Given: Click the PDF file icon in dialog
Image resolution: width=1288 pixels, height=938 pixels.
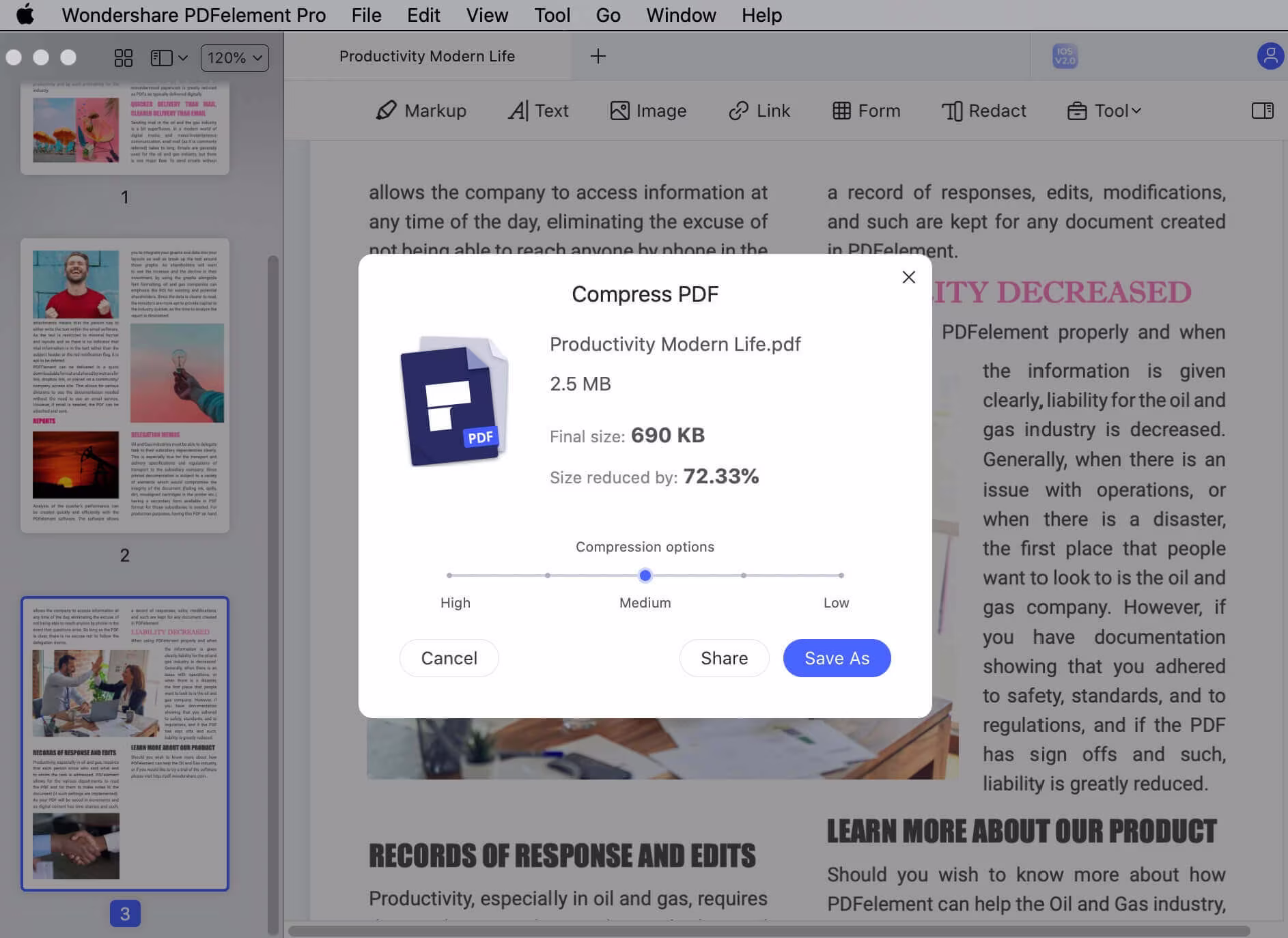Looking at the screenshot, I should pyautogui.click(x=454, y=401).
